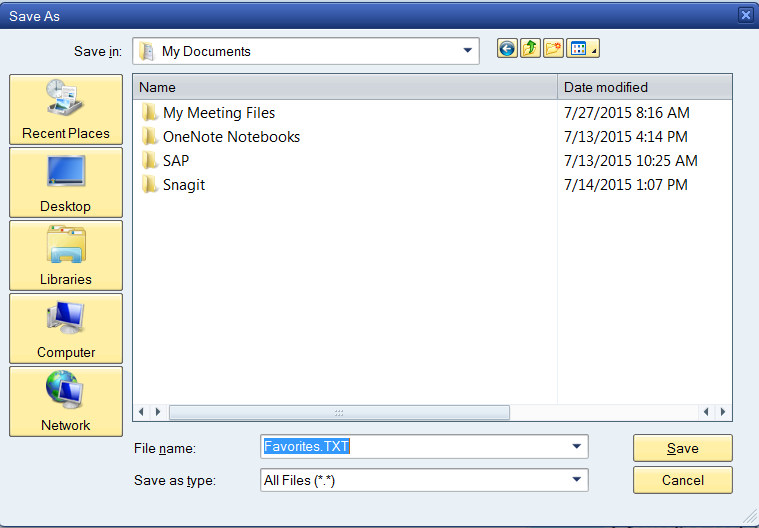The height and width of the screenshot is (528, 759).
Task: Click the Snagit folder
Action: (x=183, y=185)
